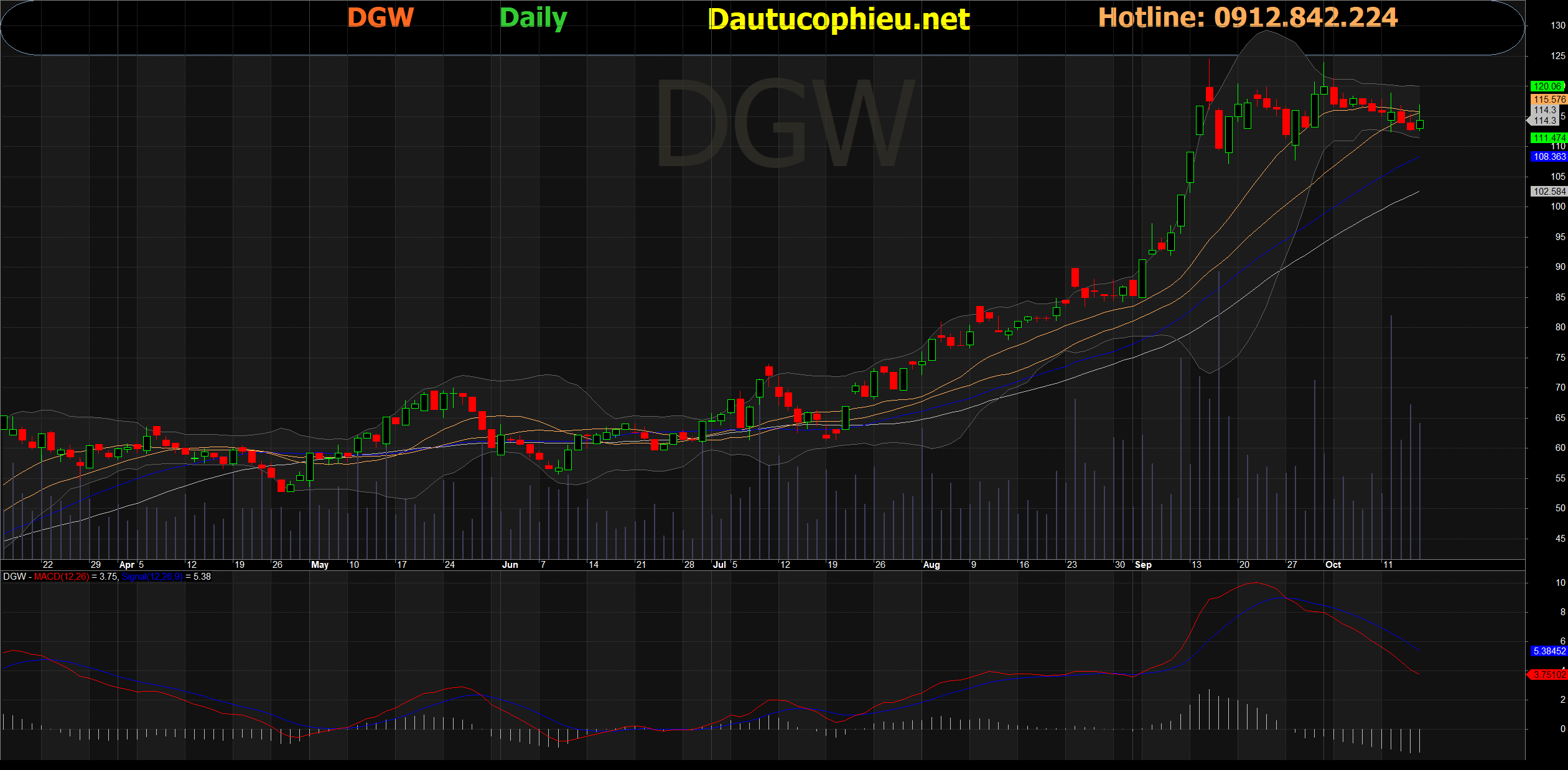This screenshot has height=770, width=1568.
Task: Click the May marker on the date axis
Action: coord(320,565)
